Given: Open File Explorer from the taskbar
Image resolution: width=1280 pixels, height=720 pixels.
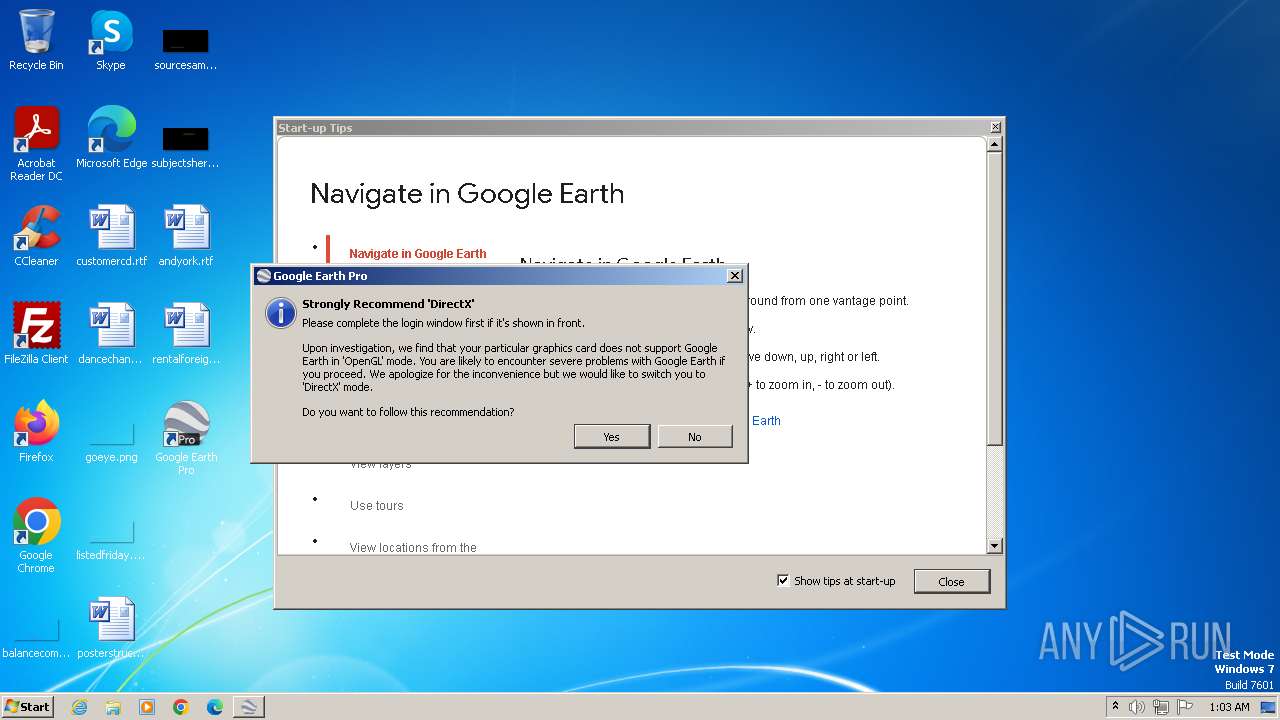Looking at the screenshot, I should tap(113, 707).
